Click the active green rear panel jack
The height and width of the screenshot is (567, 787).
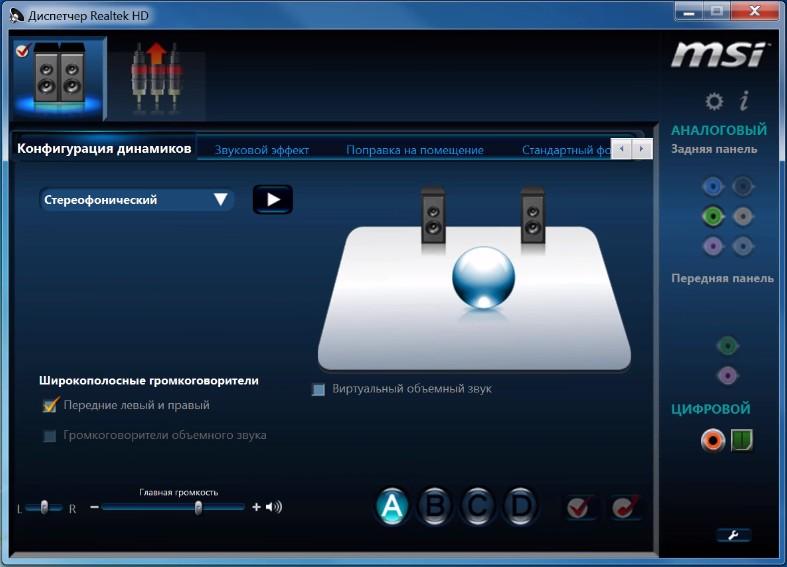click(713, 216)
